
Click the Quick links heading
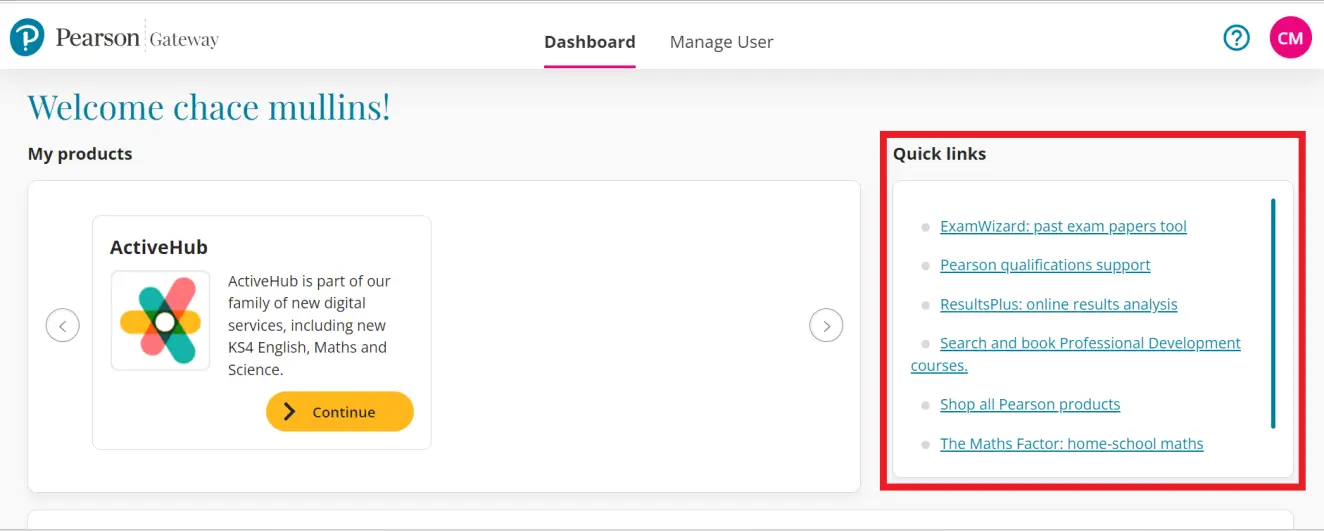939,154
